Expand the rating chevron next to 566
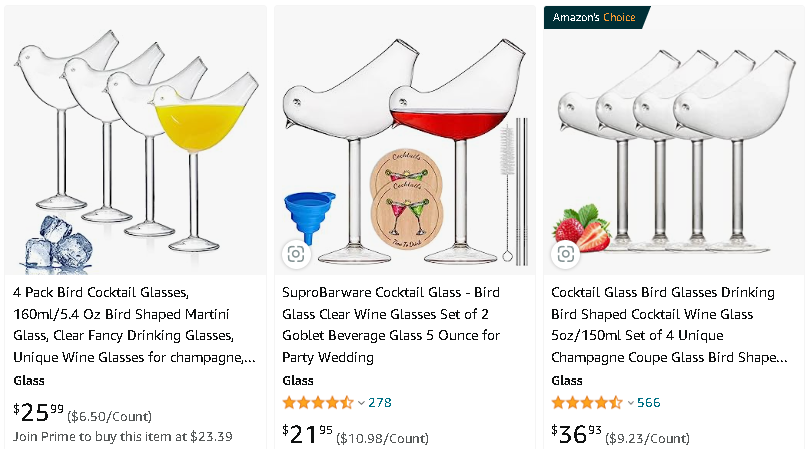Screen dimensions: 809x449 pos(630,403)
